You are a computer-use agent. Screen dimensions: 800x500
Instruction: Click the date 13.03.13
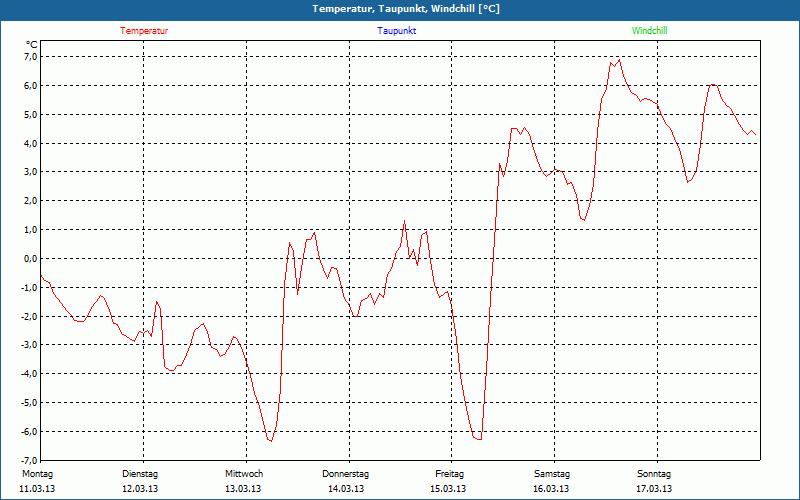pyautogui.click(x=243, y=489)
